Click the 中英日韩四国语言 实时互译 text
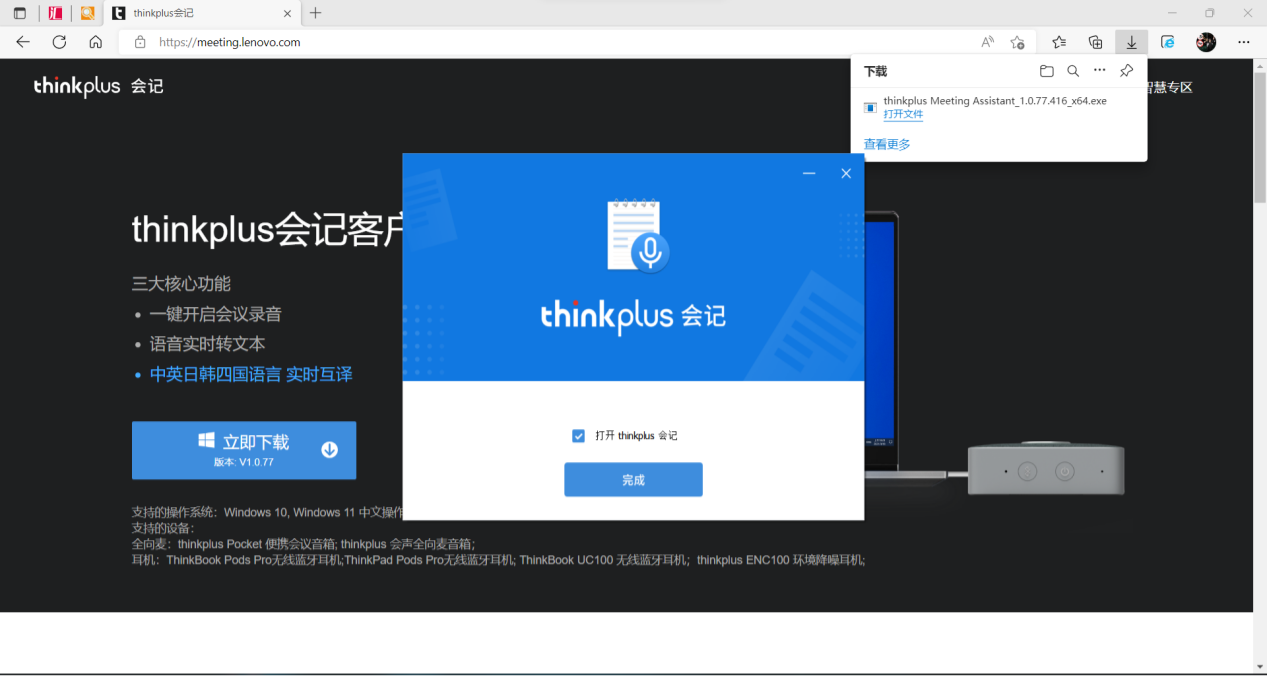Viewport: 1271px width, 678px height. click(x=251, y=374)
